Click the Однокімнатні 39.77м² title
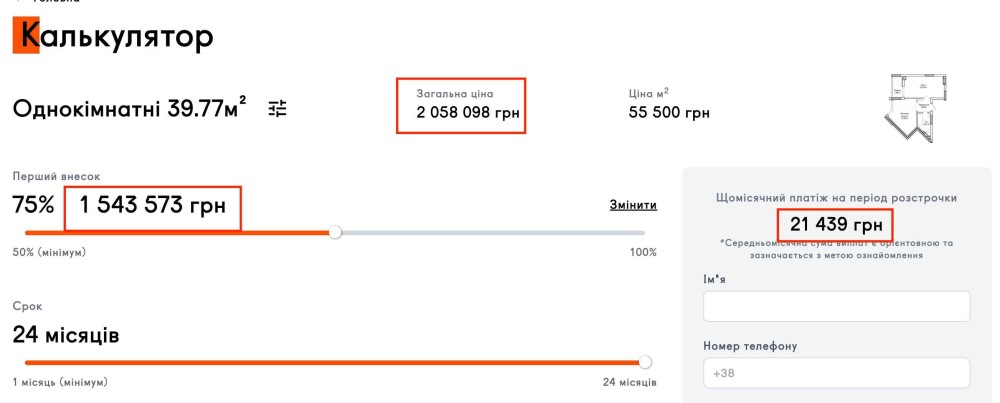1000x403 pixels. pos(130,109)
